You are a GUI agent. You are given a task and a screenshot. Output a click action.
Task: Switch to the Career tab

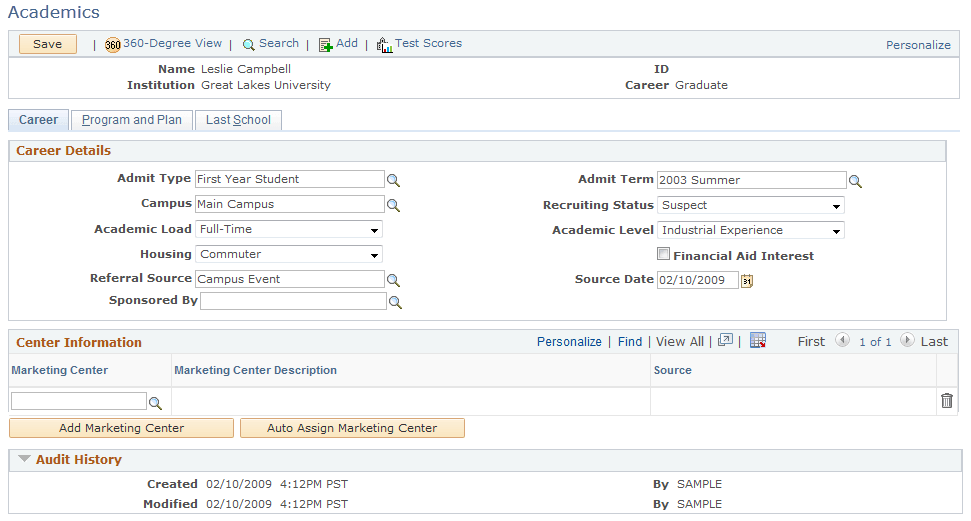38,120
